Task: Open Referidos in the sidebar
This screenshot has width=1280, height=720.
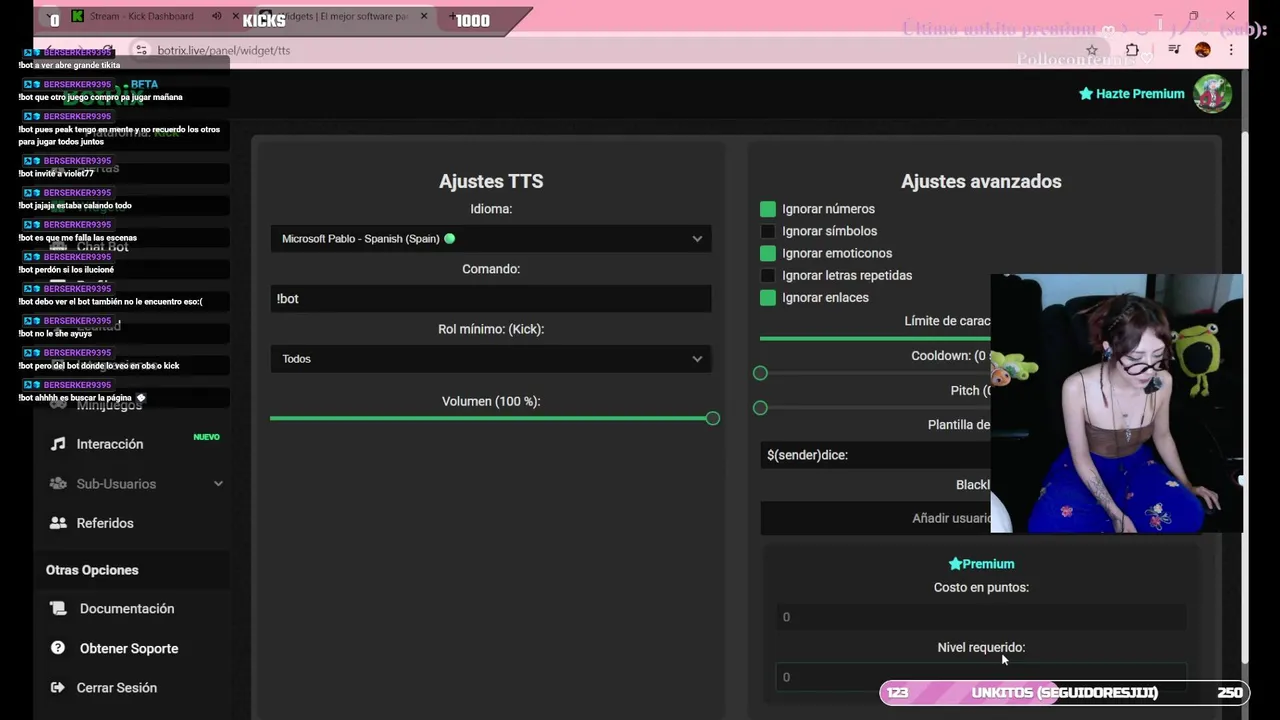Action: pos(105,523)
